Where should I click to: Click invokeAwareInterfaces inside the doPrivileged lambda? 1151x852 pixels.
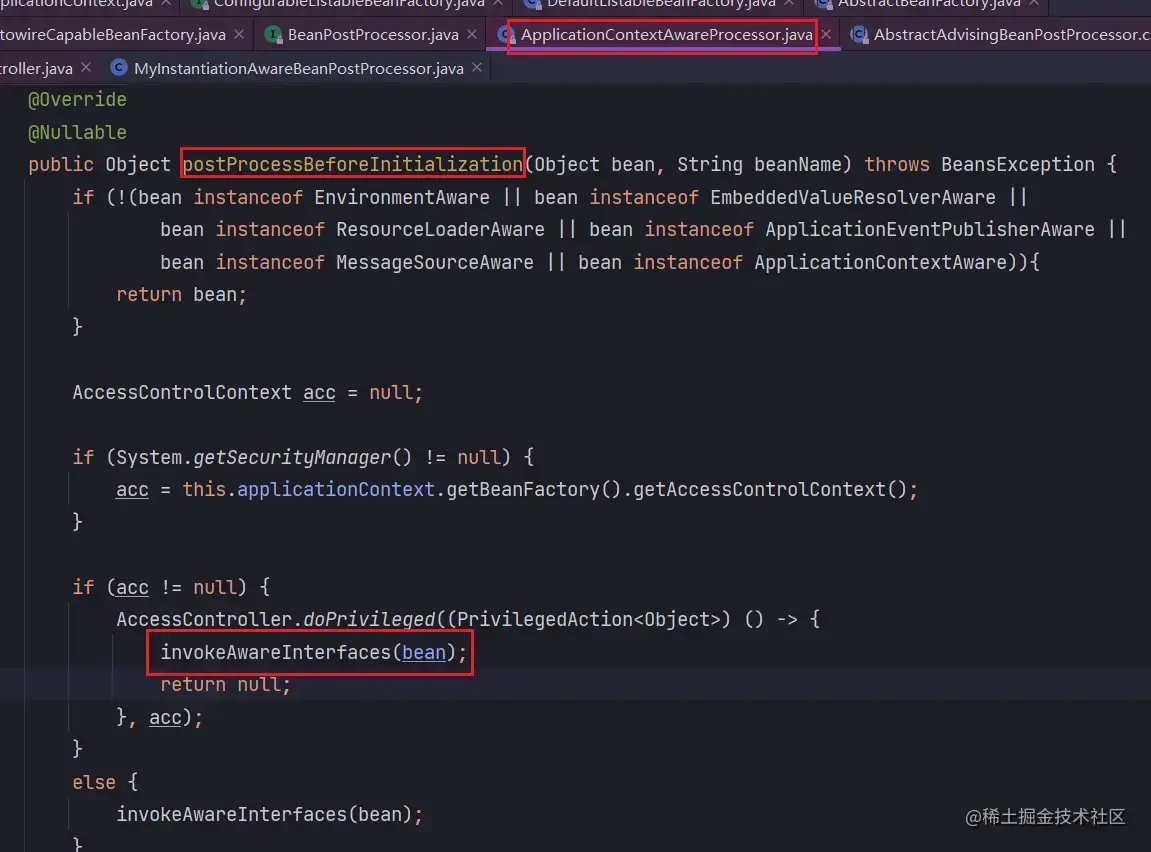click(x=275, y=652)
